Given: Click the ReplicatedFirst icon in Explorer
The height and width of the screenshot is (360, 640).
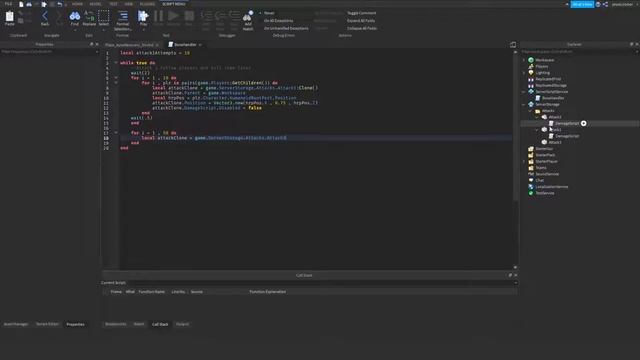Looking at the screenshot, I should 531,79.
